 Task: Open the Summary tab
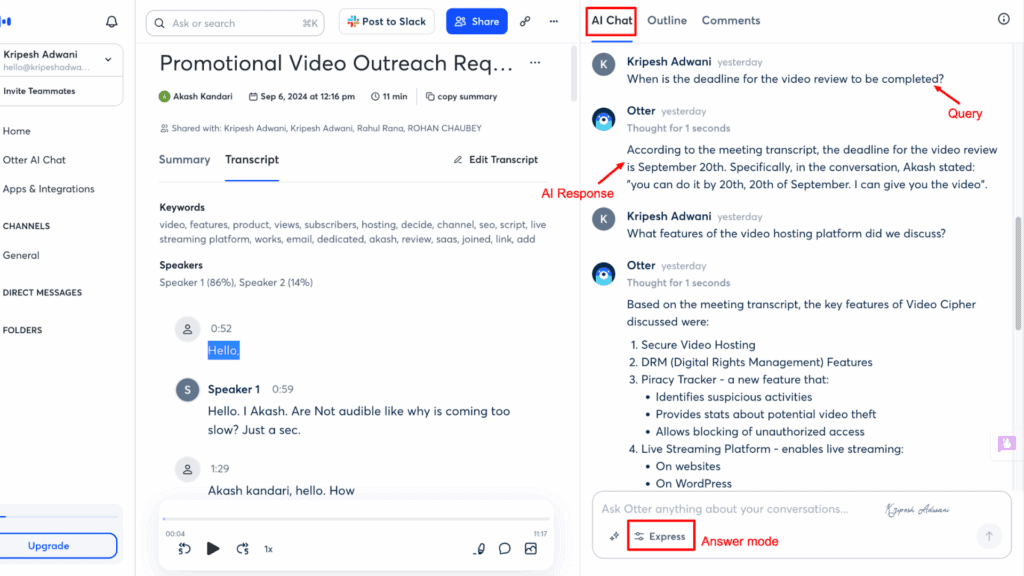point(184,159)
